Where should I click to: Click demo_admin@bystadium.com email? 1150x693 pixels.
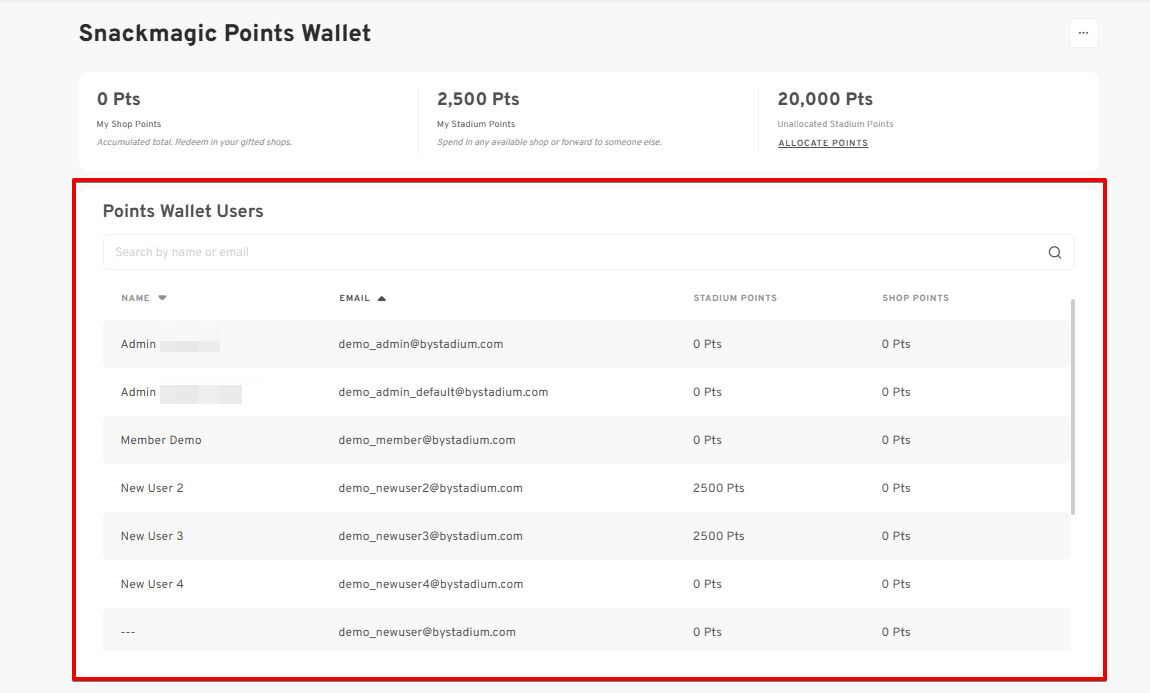pos(420,344)
